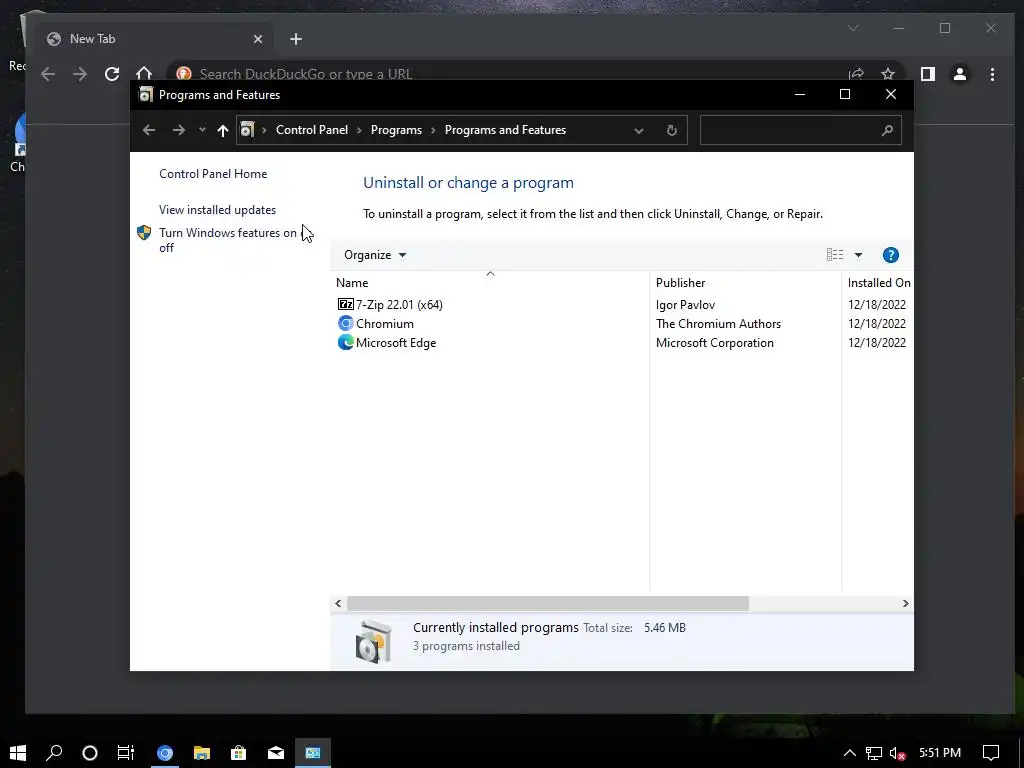Open the Organize dropdown
This screenshot has height=768, width=1024.
point(375,255)
